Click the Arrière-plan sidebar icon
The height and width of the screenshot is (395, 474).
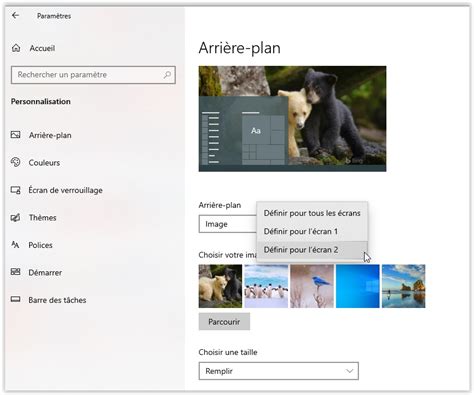tap(16, 135)
